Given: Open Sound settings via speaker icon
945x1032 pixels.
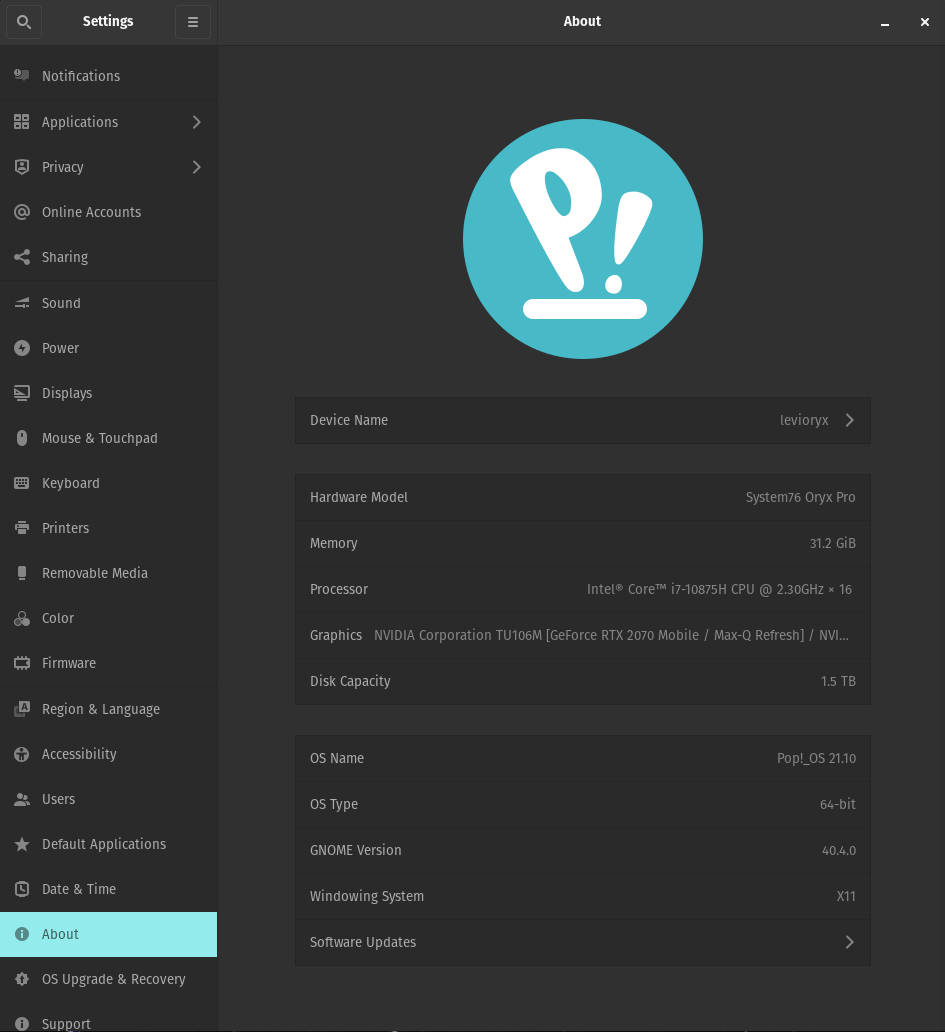Looking at the screenshot, I should click(20, 302).
